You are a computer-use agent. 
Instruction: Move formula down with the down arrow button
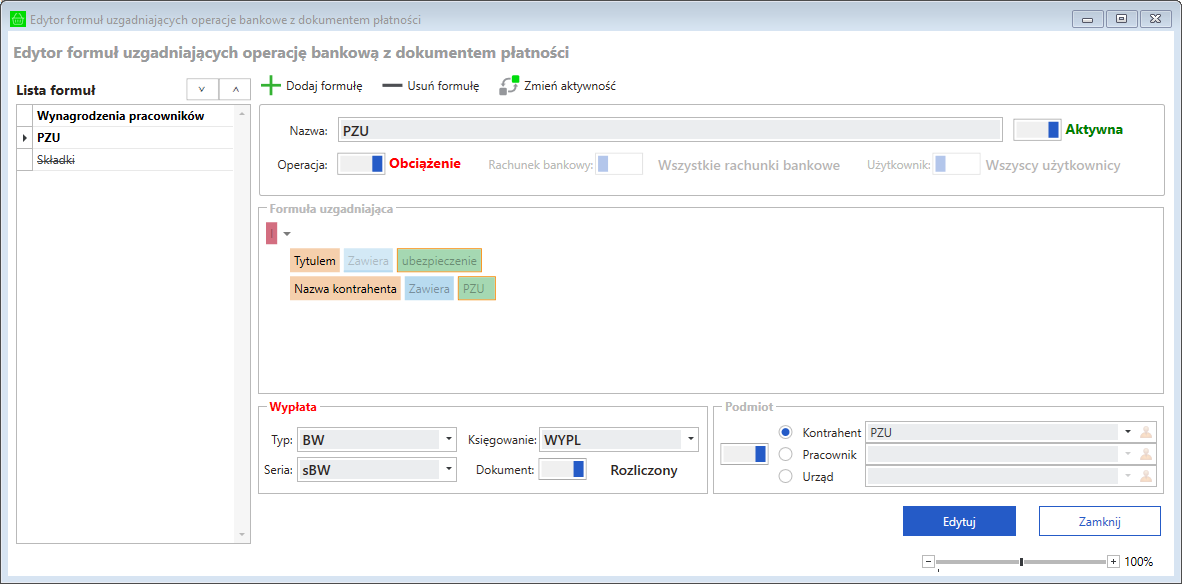pos(202,90)
